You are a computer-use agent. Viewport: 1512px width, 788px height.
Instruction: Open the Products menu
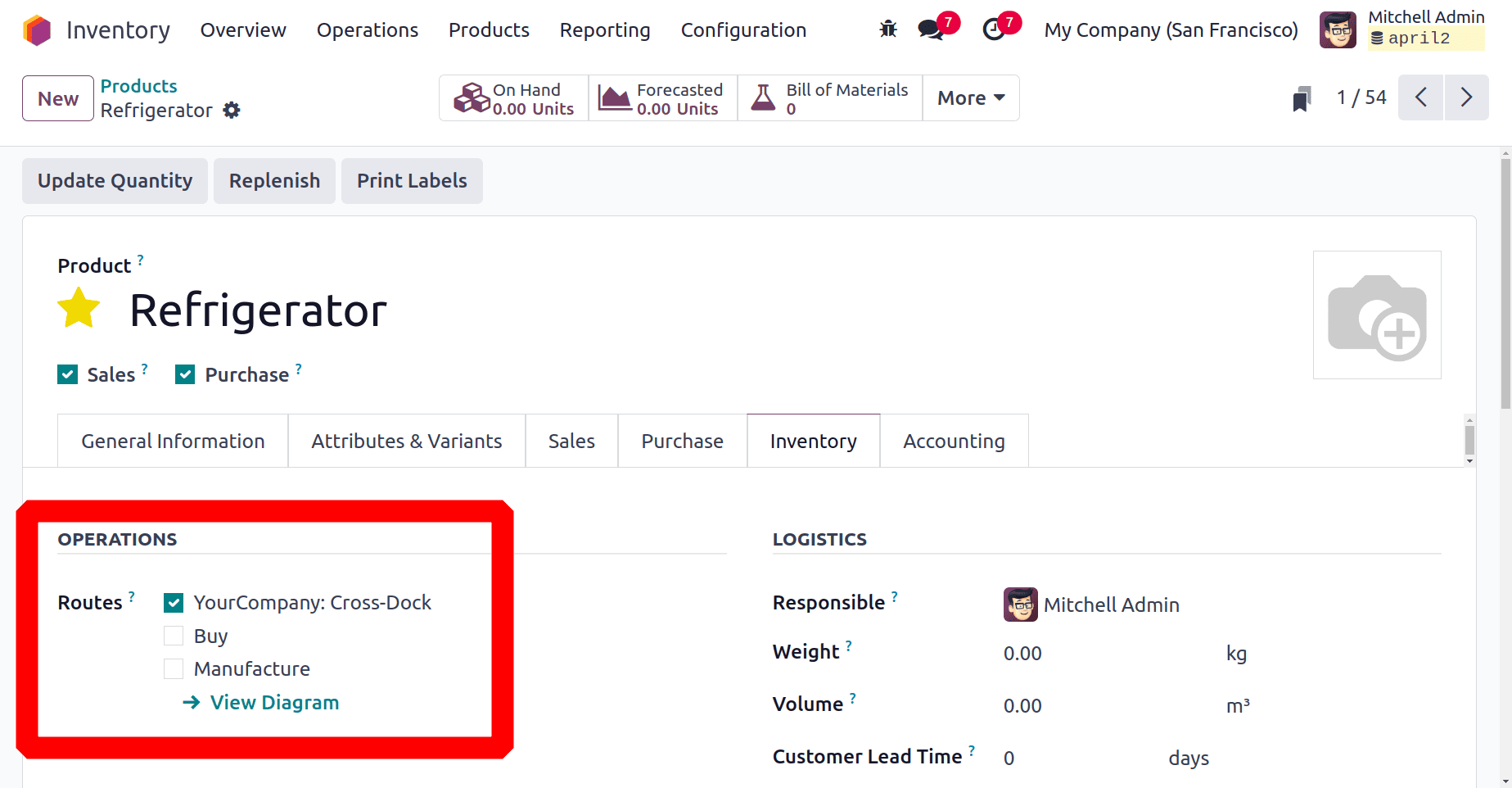[489, 30]
